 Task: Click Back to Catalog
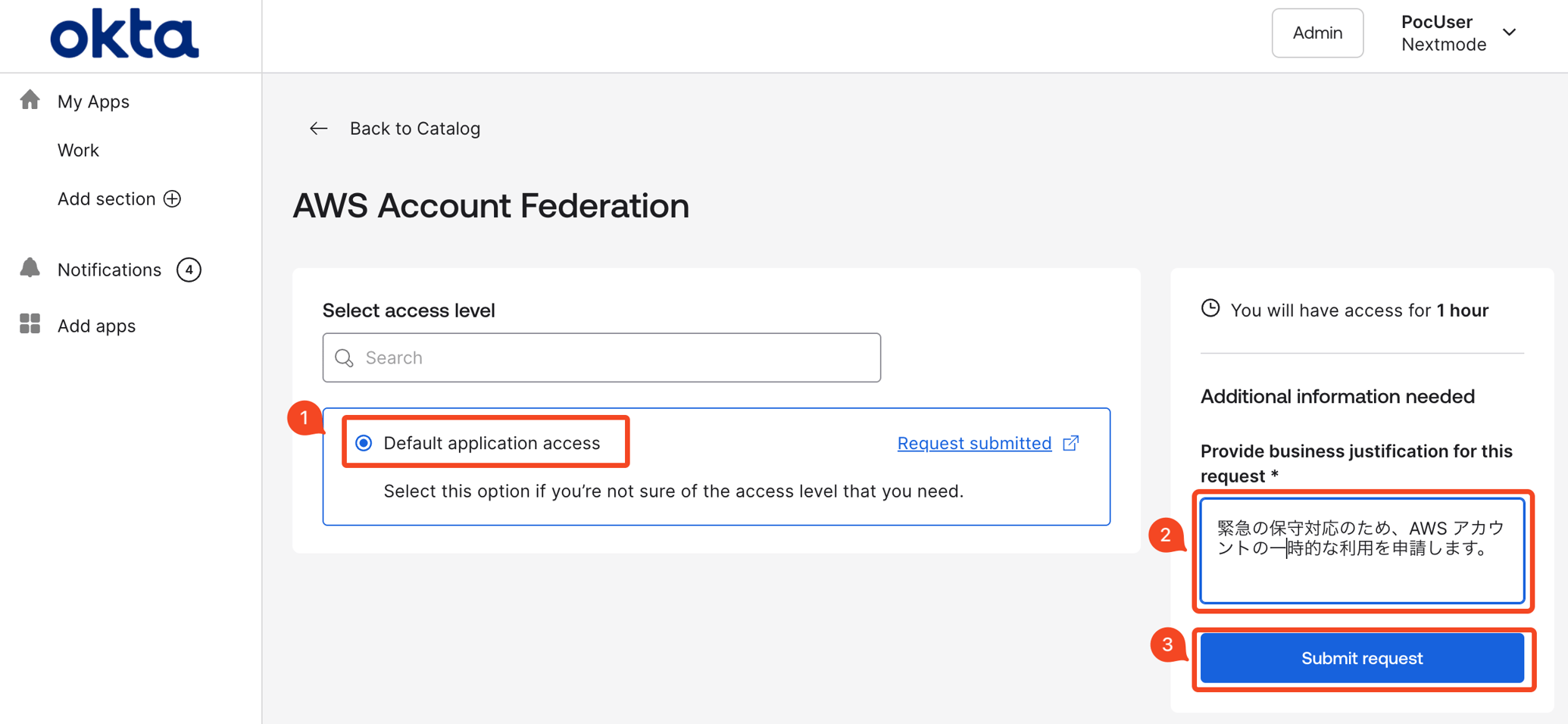tap(414, 128)
